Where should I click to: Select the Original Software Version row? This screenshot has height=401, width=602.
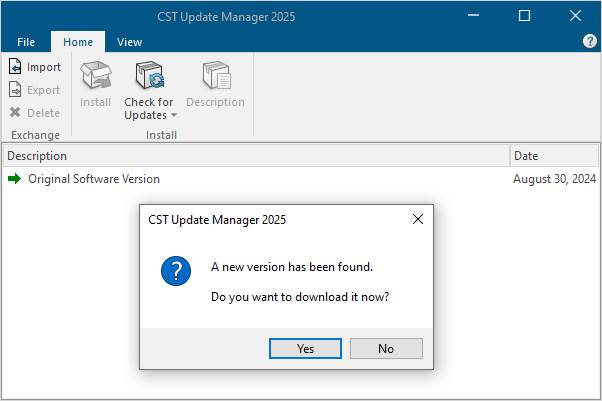point(301,179)
